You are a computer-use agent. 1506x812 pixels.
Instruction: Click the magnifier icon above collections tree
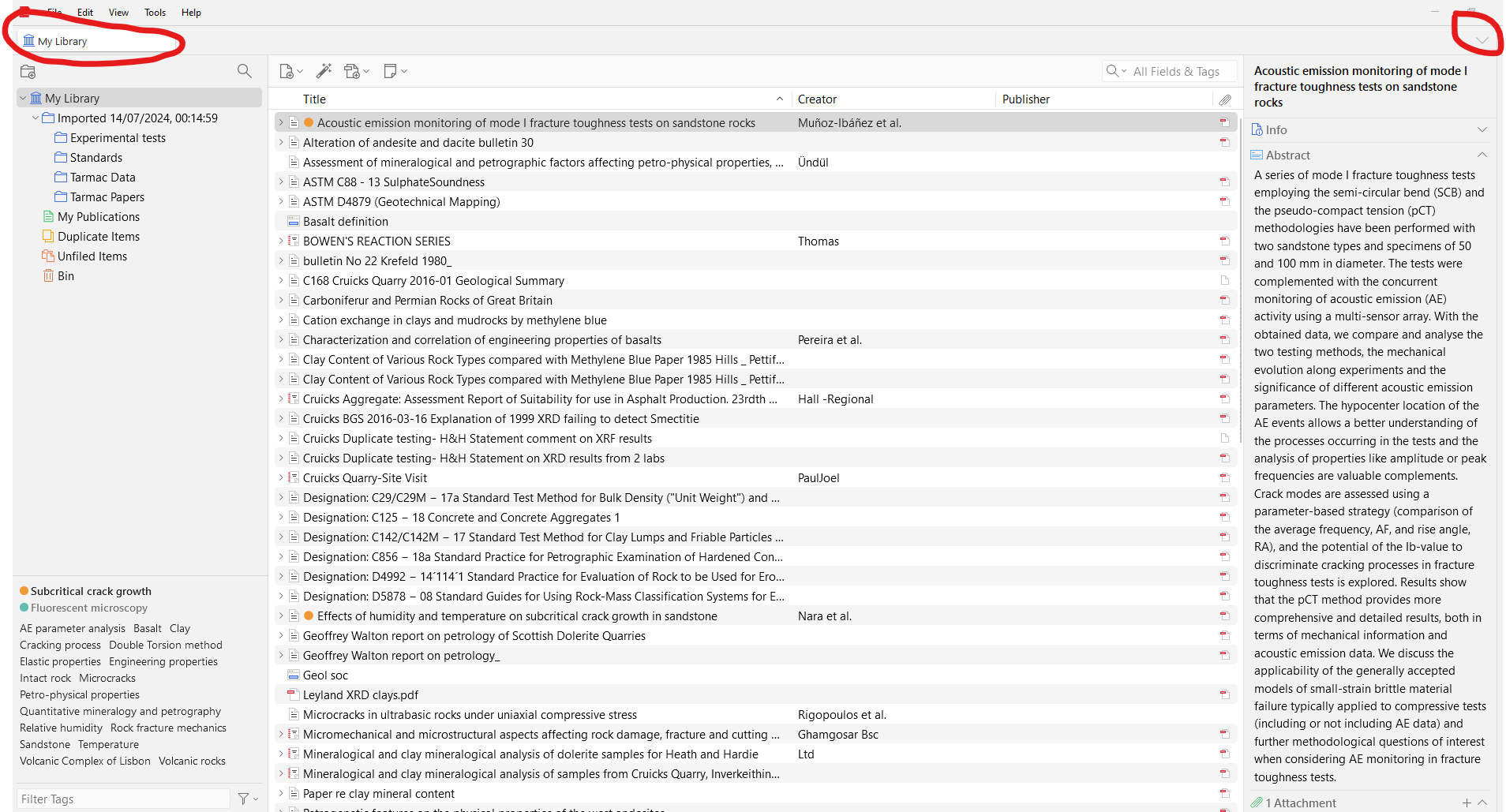pos(245,71)
